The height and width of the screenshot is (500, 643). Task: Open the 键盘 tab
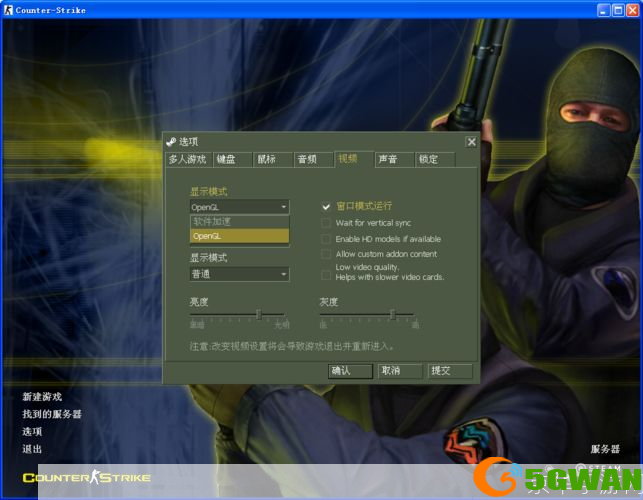(232, 159)
